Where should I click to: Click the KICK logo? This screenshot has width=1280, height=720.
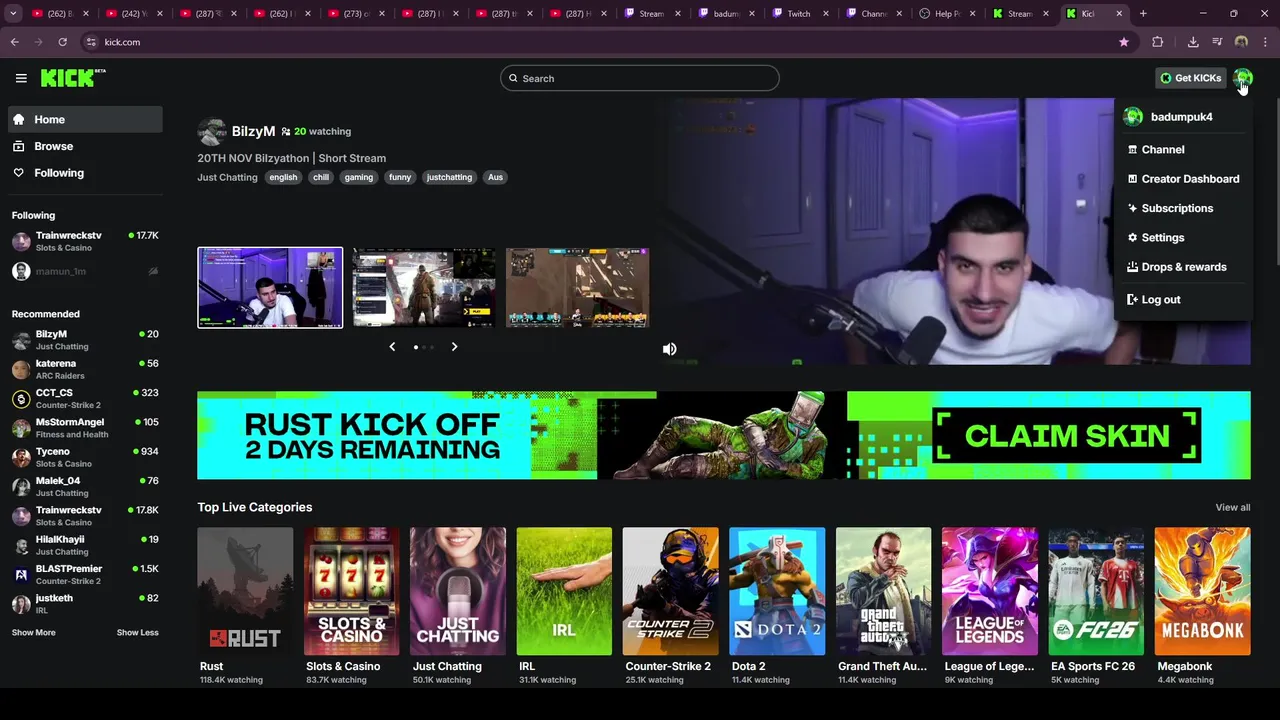click(73, 78)
